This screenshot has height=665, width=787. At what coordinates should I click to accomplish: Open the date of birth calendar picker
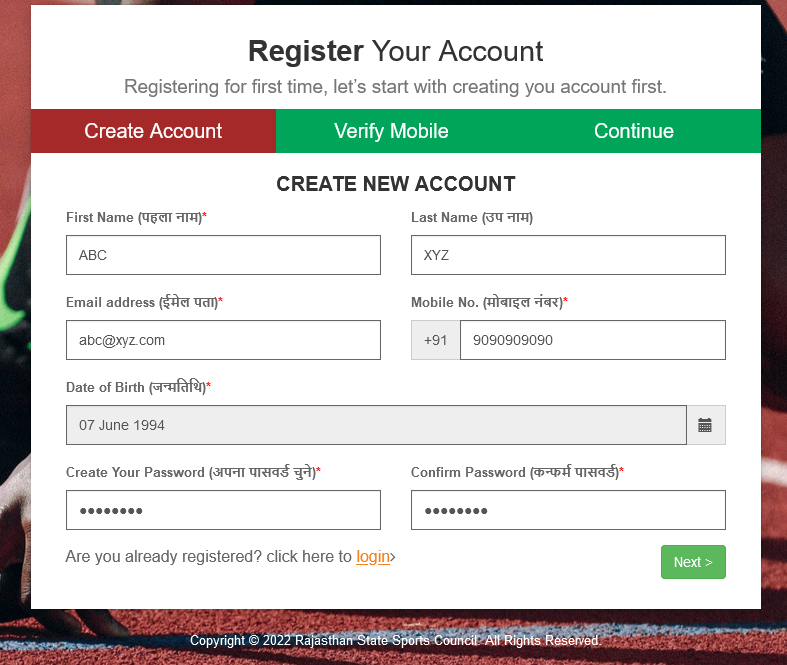[x=705, y=425]
